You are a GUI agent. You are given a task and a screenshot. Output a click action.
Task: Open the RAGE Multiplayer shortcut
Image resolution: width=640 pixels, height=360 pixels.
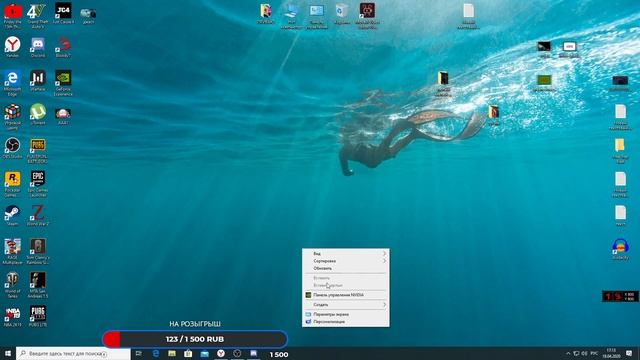tap(12, 252)
